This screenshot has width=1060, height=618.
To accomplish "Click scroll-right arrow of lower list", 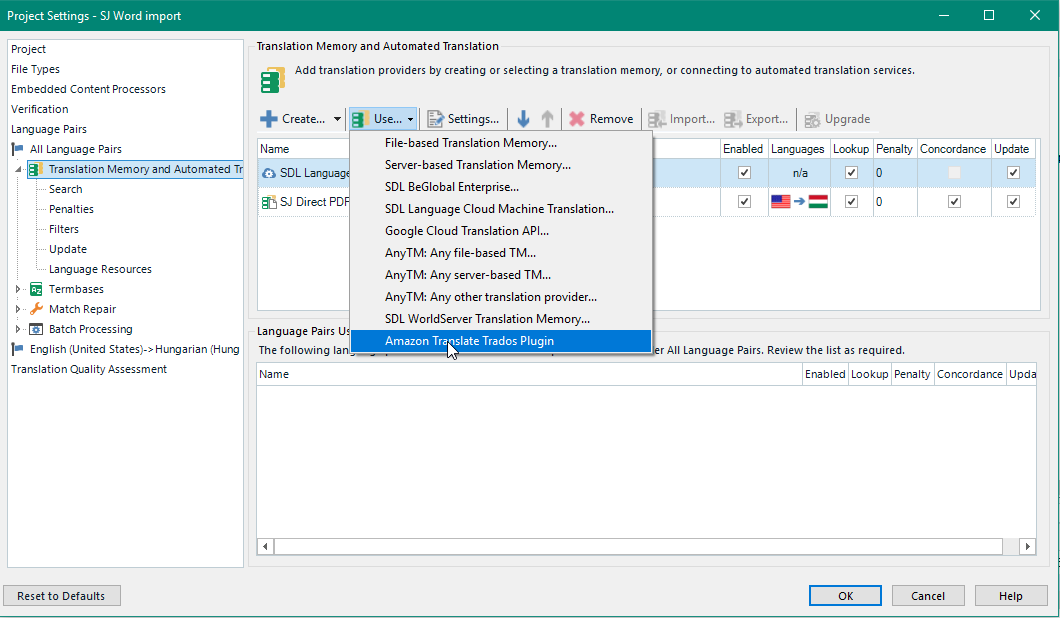I will pyautogui.click(x=1028, y=546).
